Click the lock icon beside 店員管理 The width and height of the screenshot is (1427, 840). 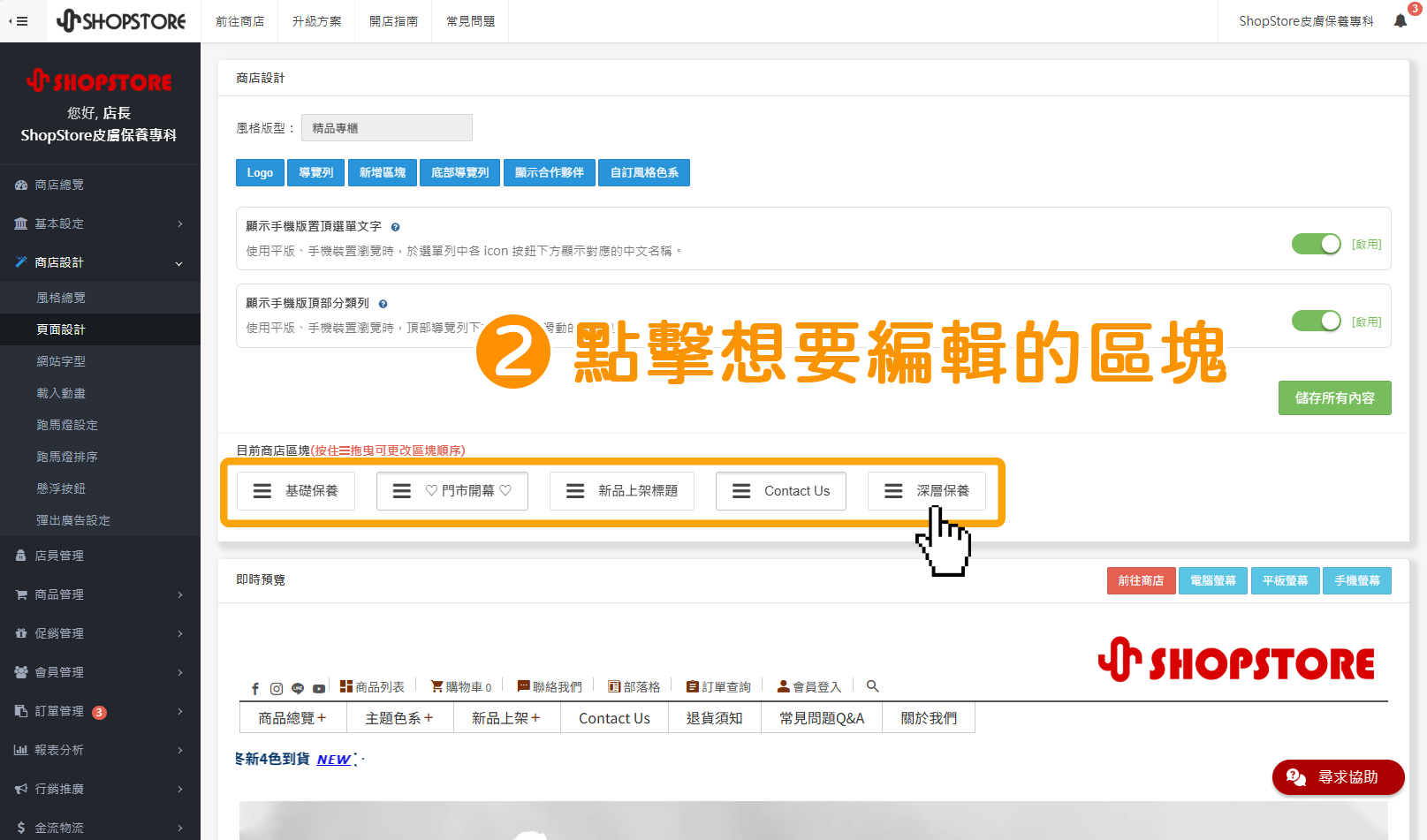click(x=21, y=556)
